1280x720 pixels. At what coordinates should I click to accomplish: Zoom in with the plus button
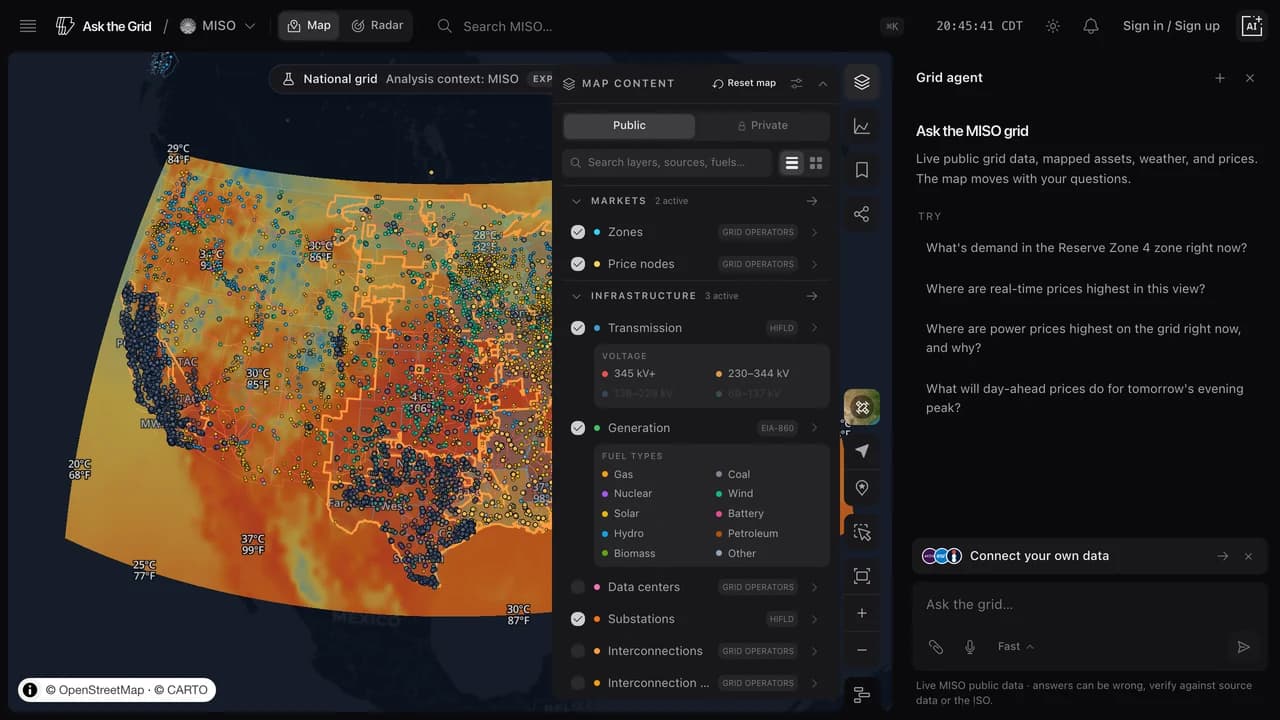(862, 613)
